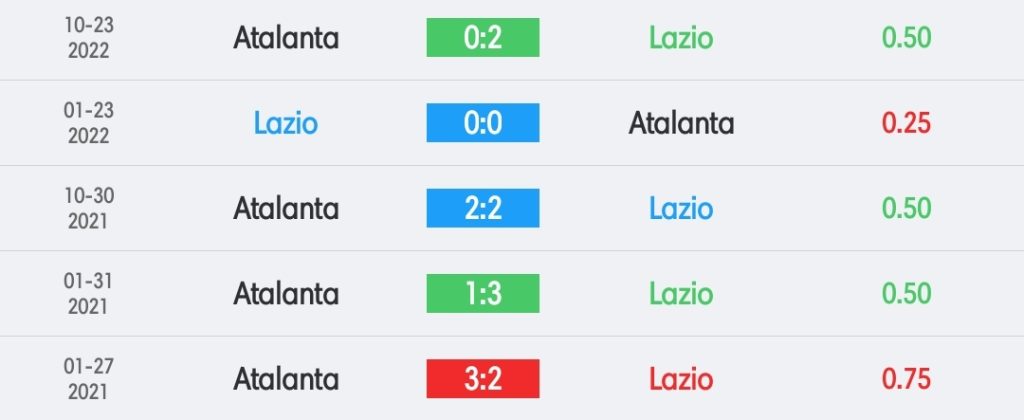
Task: Select the red 0.75 handicap value
Action: point(906,379)
